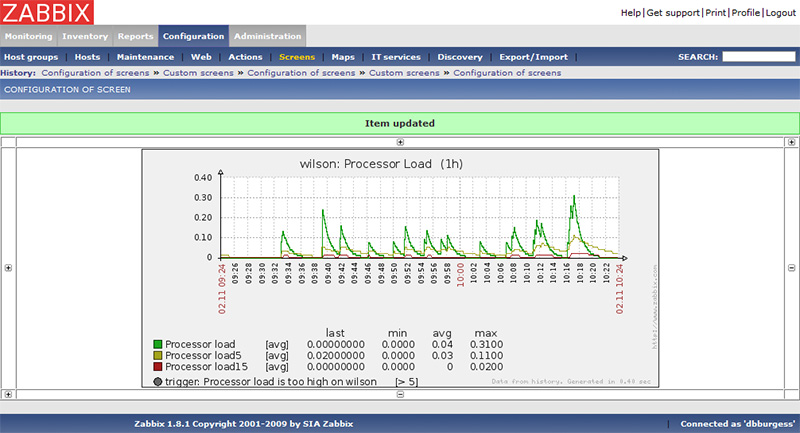Switch to the Administration tab
Viewport: 800px width, 433px height.
267,36
